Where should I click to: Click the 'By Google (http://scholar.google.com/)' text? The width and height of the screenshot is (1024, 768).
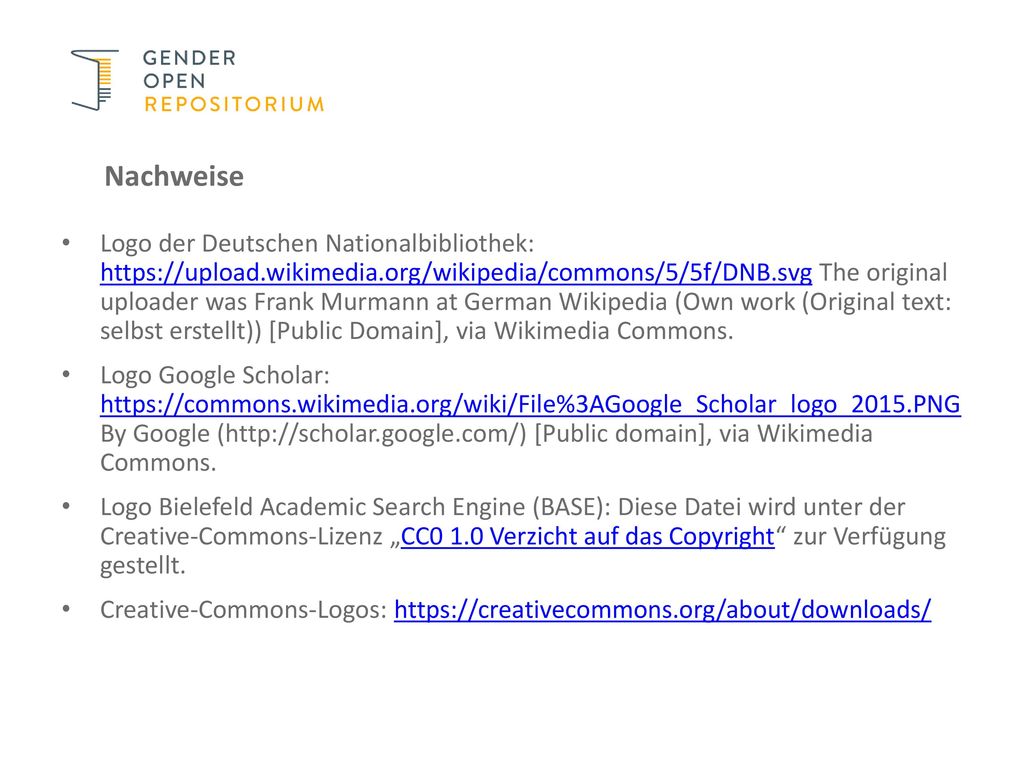click(x=313, y=434)
